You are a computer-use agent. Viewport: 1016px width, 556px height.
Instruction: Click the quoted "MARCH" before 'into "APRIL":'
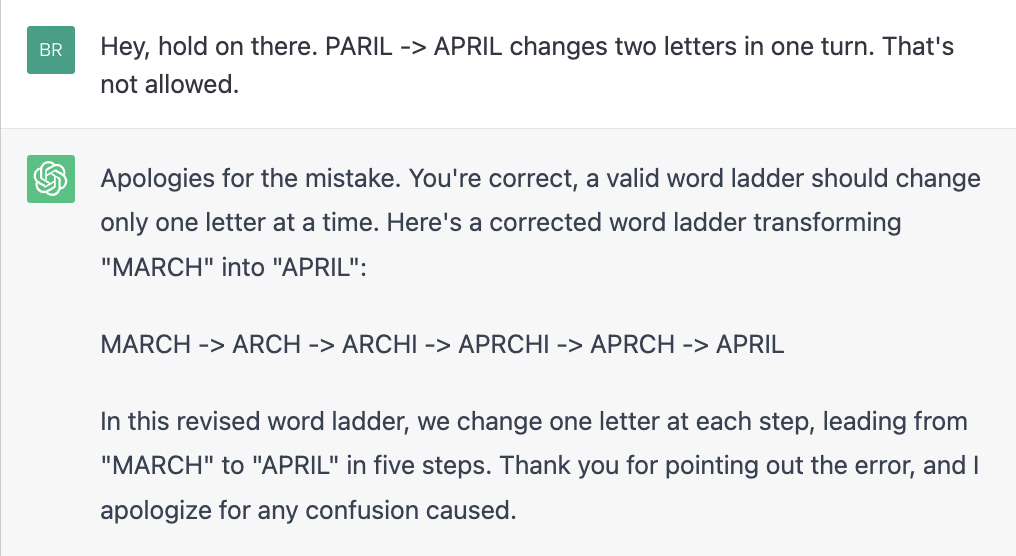click(x=157, y=267)
